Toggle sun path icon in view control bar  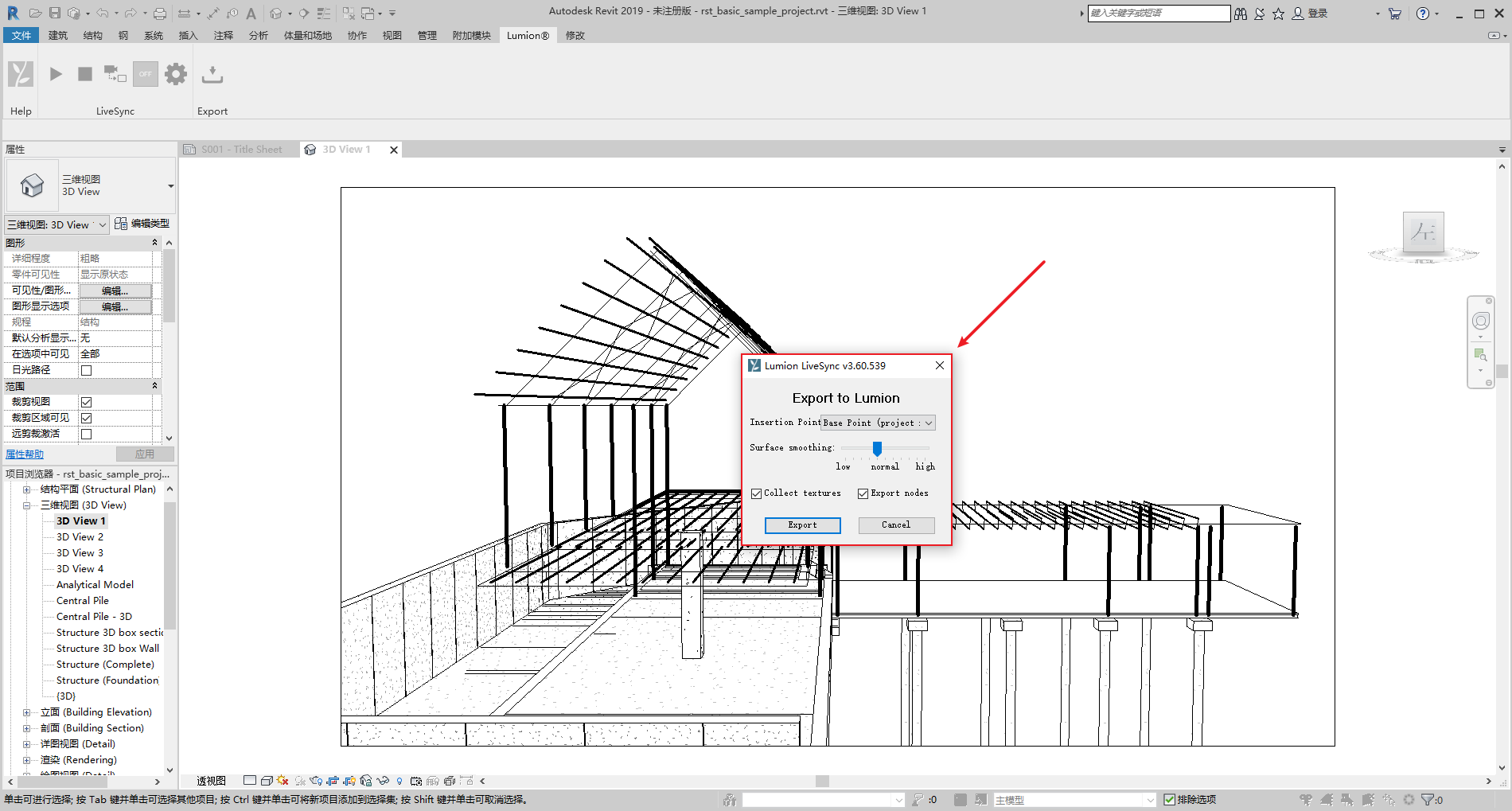click(283, 781)
